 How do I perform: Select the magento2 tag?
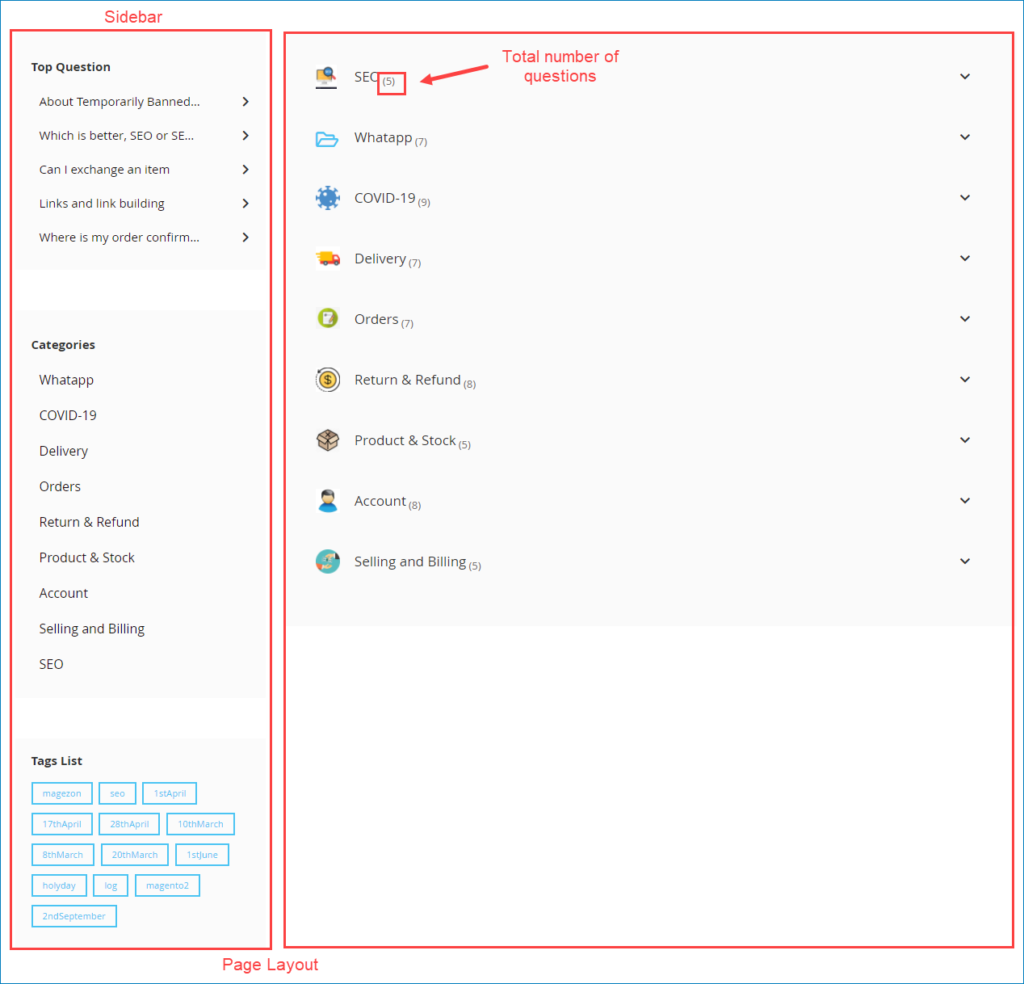tap(168, 885)
